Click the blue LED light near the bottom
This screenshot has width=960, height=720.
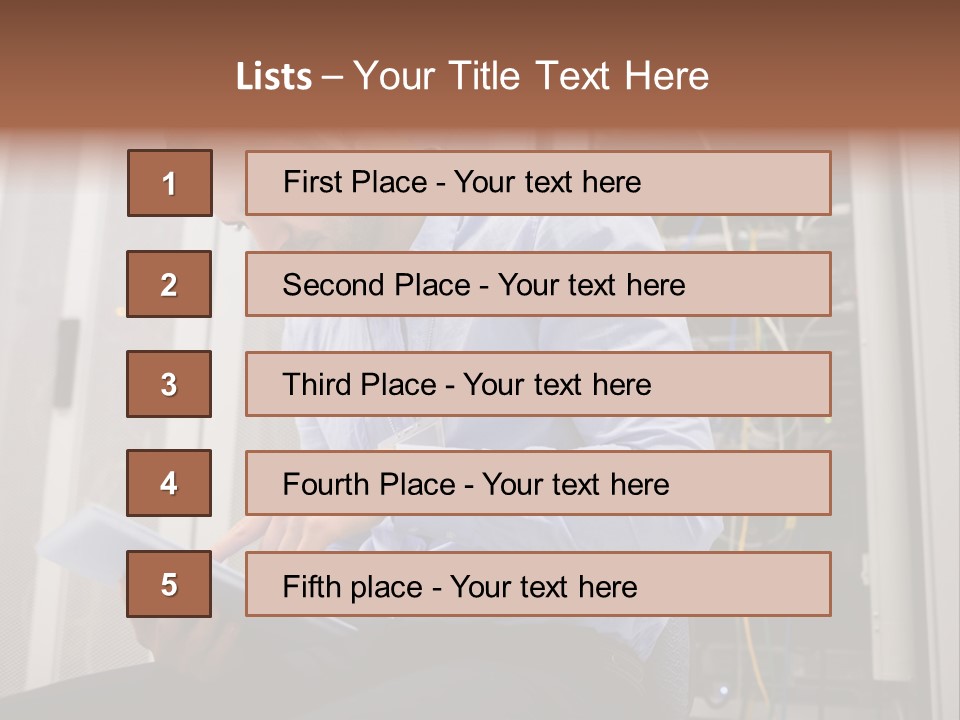coord(724,689)
